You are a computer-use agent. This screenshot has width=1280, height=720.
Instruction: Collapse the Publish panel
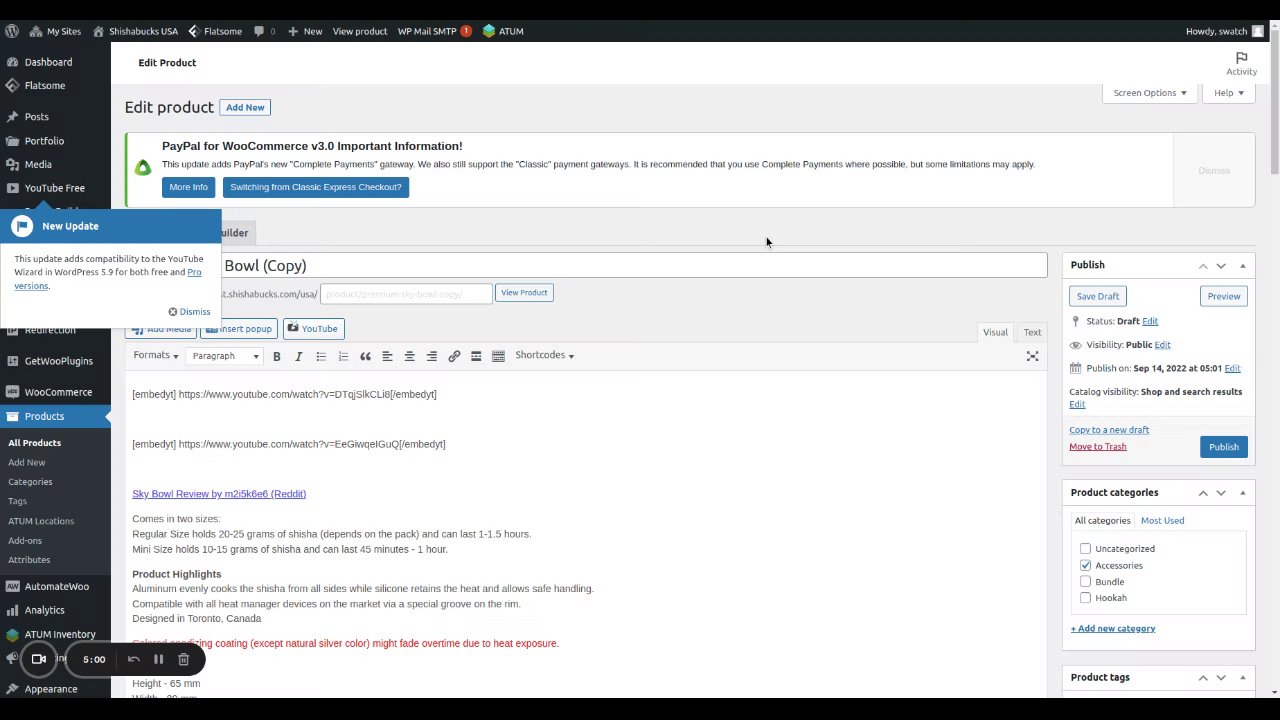pyautogui.click(x=1242, y=265)
